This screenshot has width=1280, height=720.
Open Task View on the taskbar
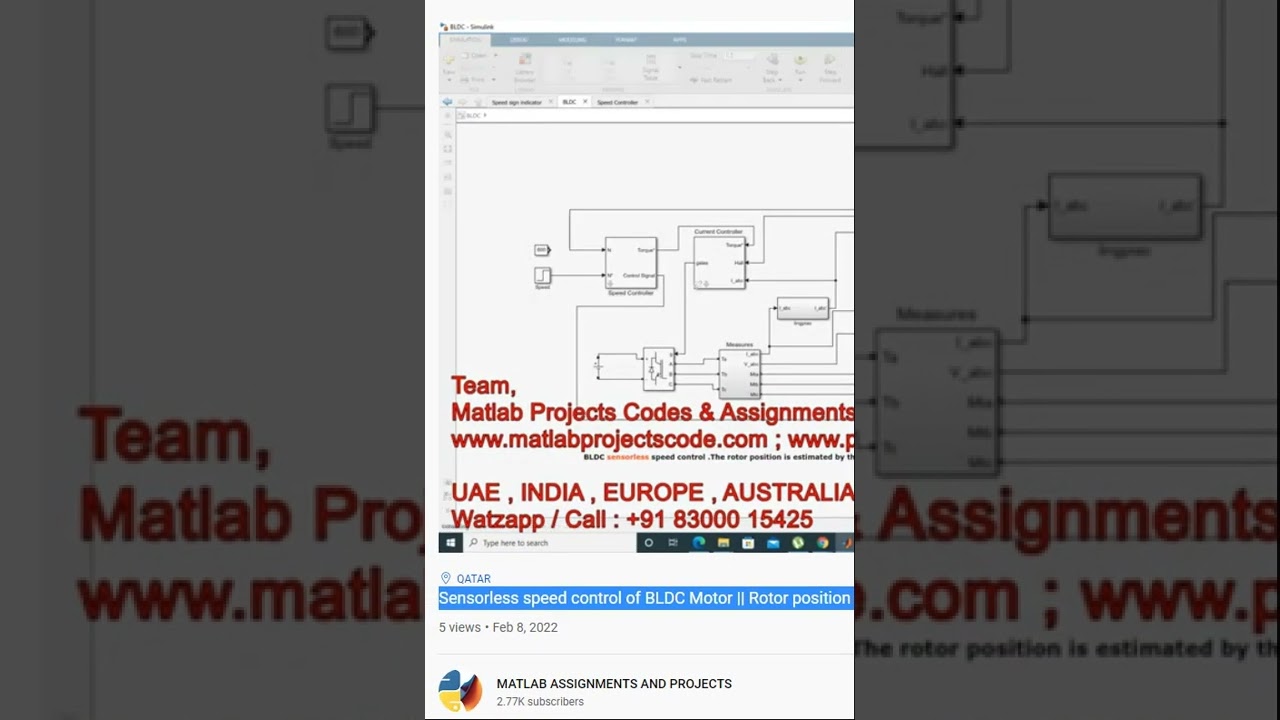[x=674, y=543]
